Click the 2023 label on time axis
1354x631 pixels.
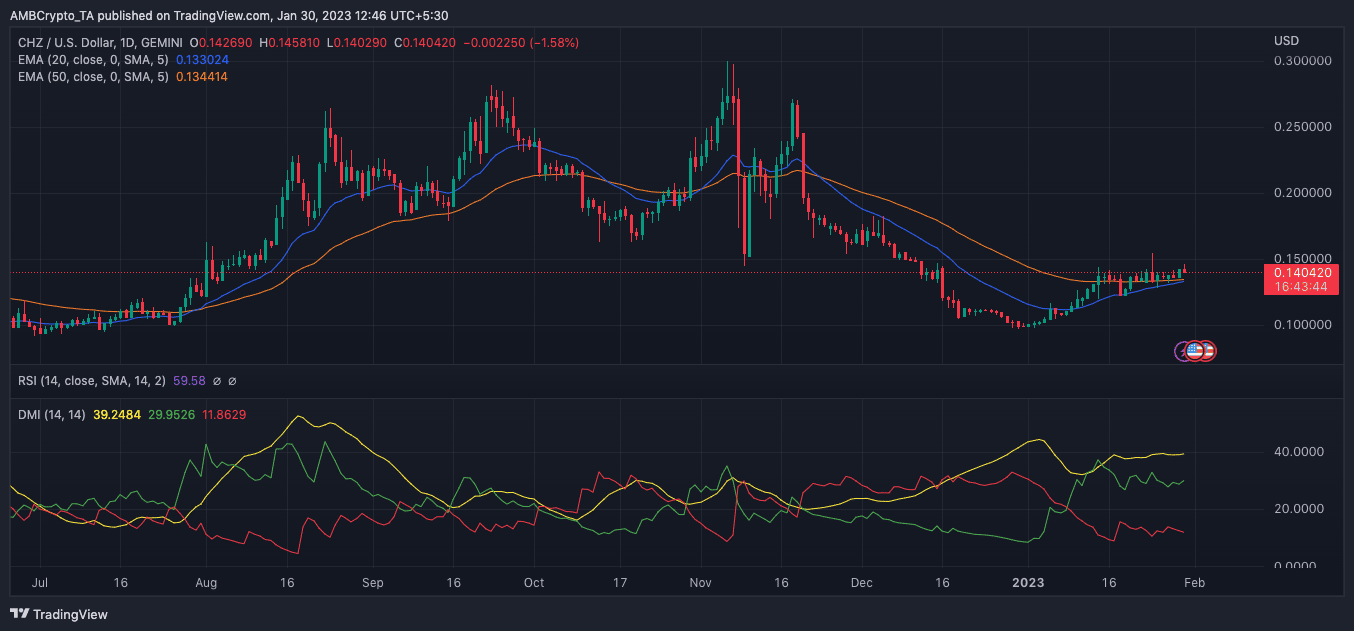click(x=1029, y=581)
